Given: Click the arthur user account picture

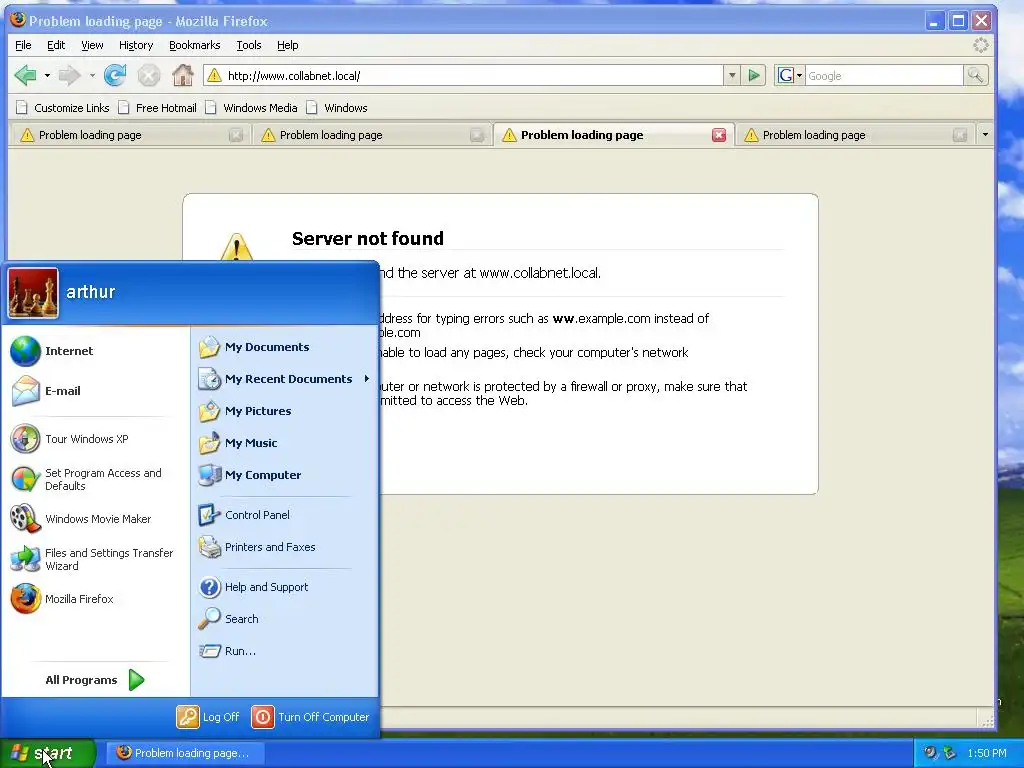Looking at the screenshot, I should click(x=33, y=293).
